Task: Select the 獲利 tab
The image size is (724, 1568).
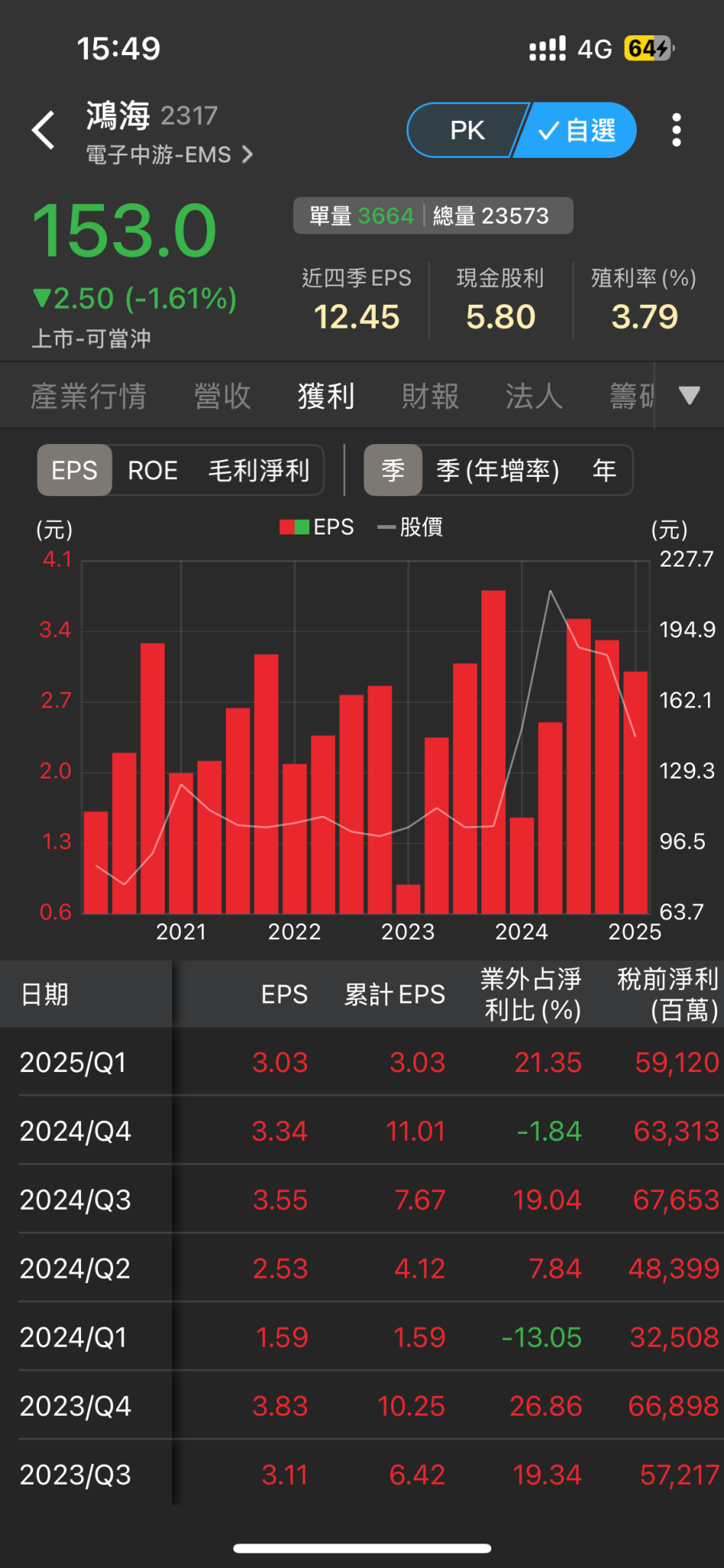Action: pyautogui.click(x=326, y=396)
